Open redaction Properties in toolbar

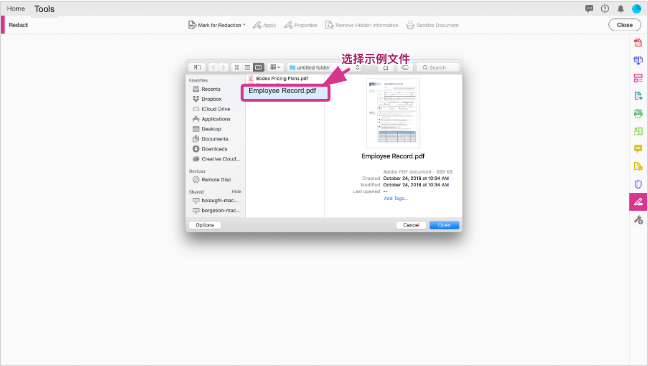tap(300, 25)
